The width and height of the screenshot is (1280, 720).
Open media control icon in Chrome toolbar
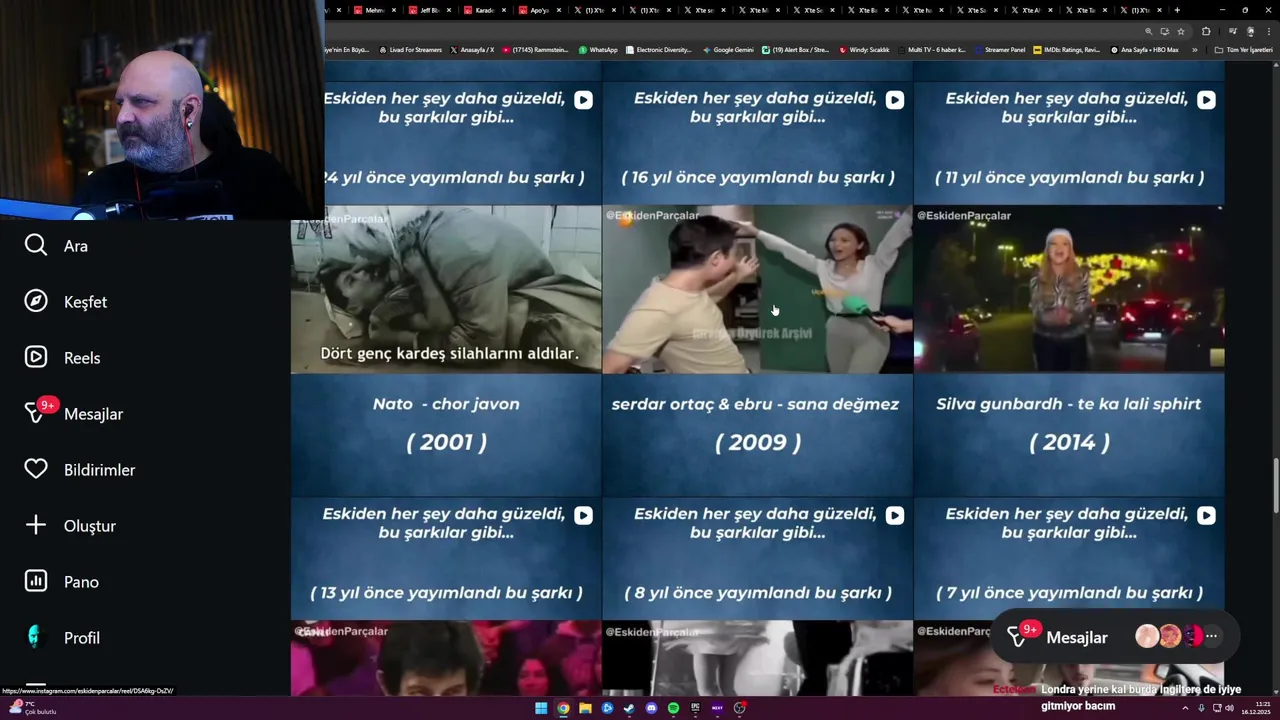click(1233, 31)
